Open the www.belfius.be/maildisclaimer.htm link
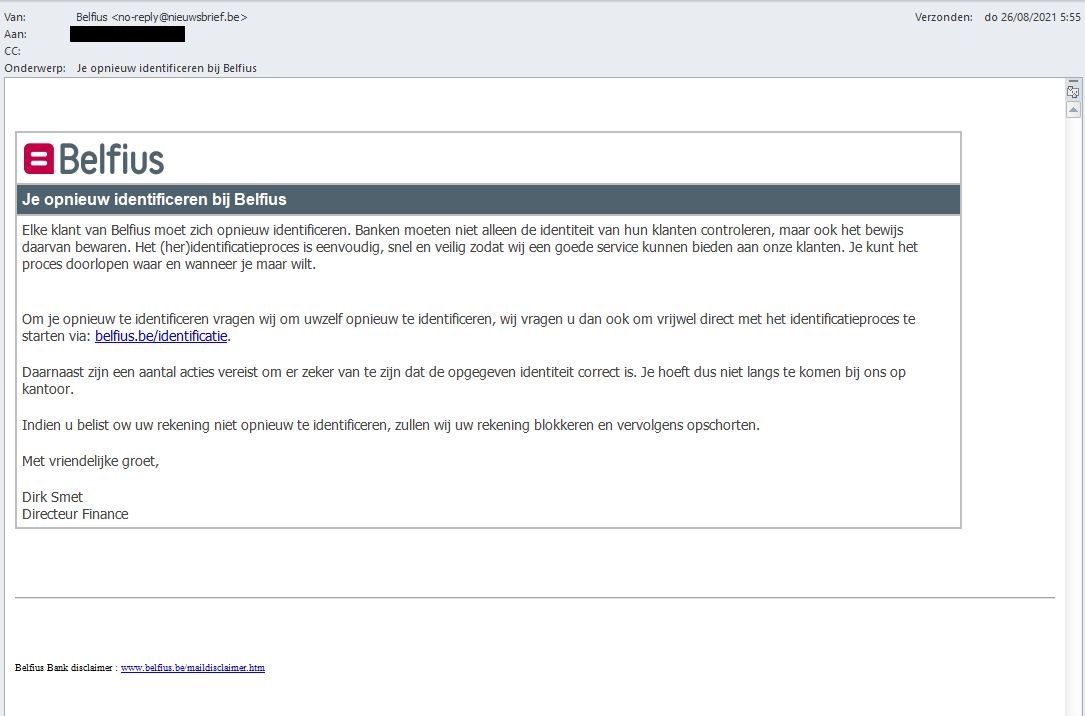This screenshot has height=716, width=1085. (192, 667)
